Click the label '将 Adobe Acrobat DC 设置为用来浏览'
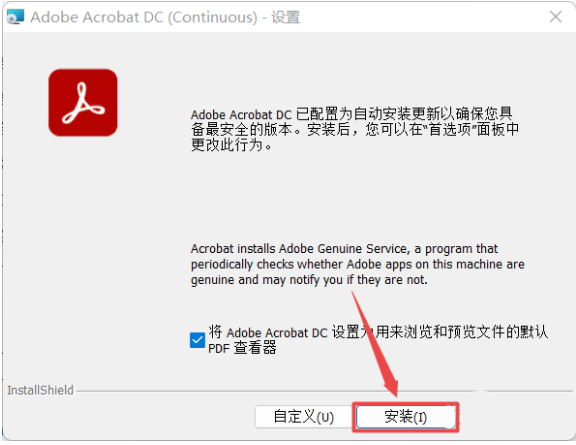The width and height of the screenshot is (576, 445). point(378,332)
